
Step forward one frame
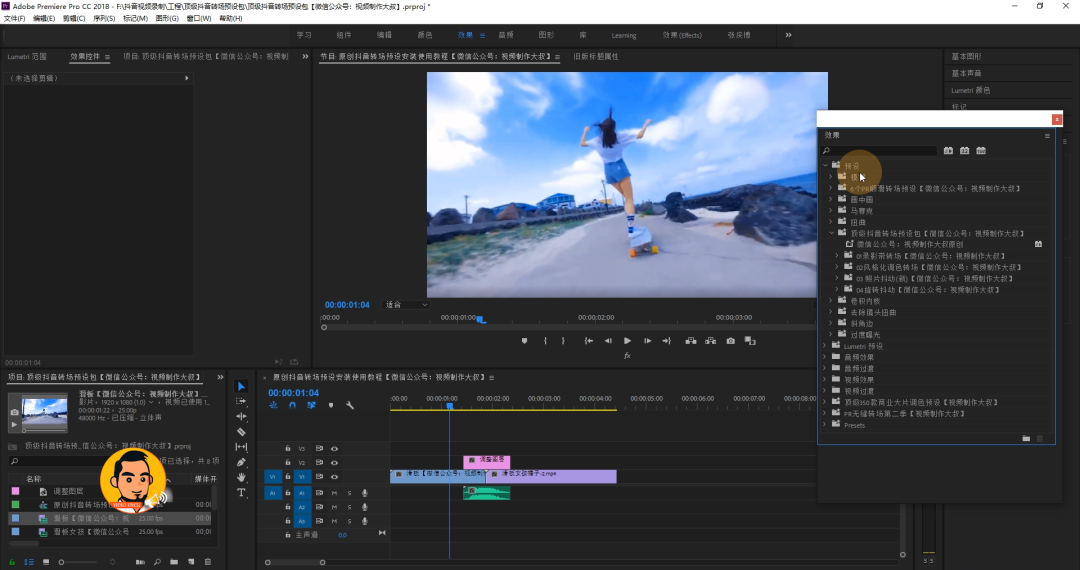pyautogui.click(x=647, y=341)
